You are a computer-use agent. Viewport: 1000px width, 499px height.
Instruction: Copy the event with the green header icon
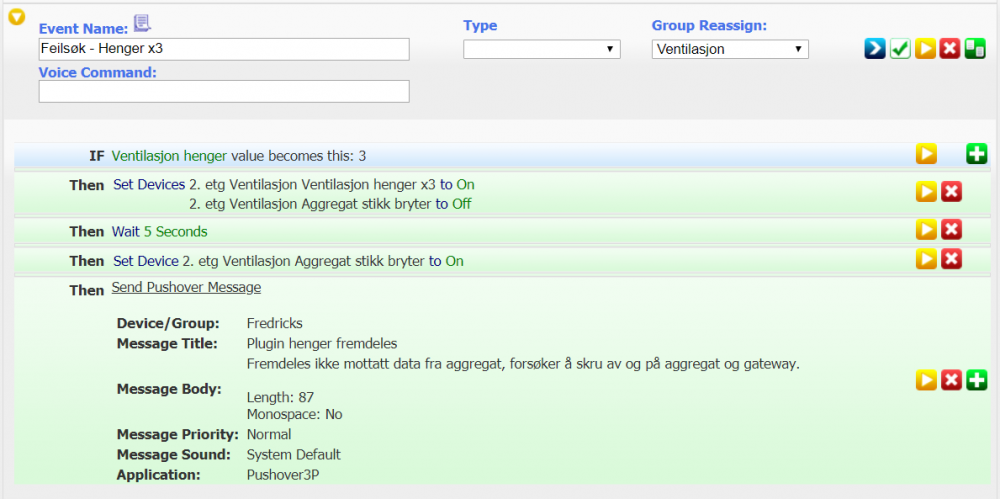coord(975,49)
